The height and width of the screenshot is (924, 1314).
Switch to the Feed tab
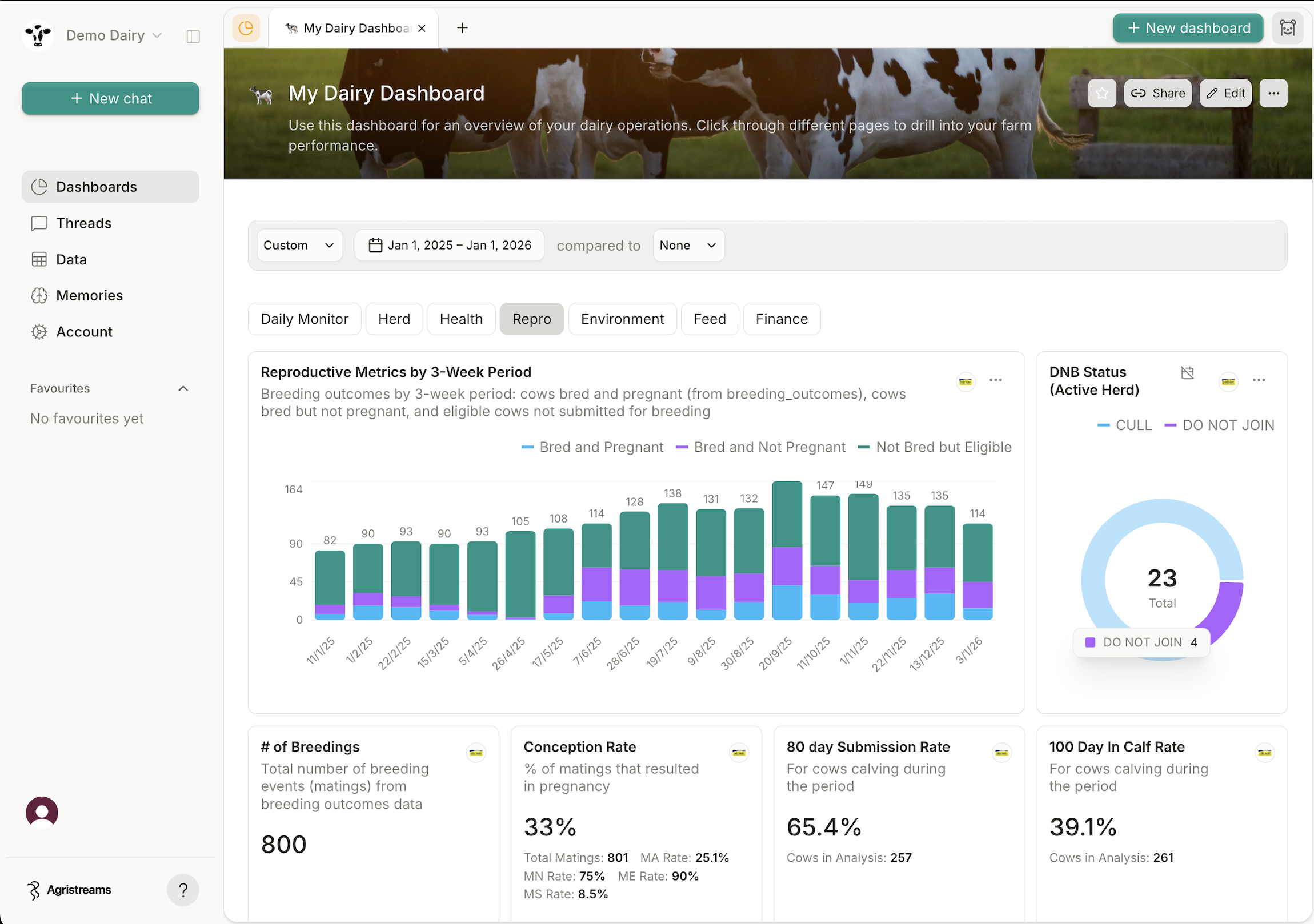point(710,319)
